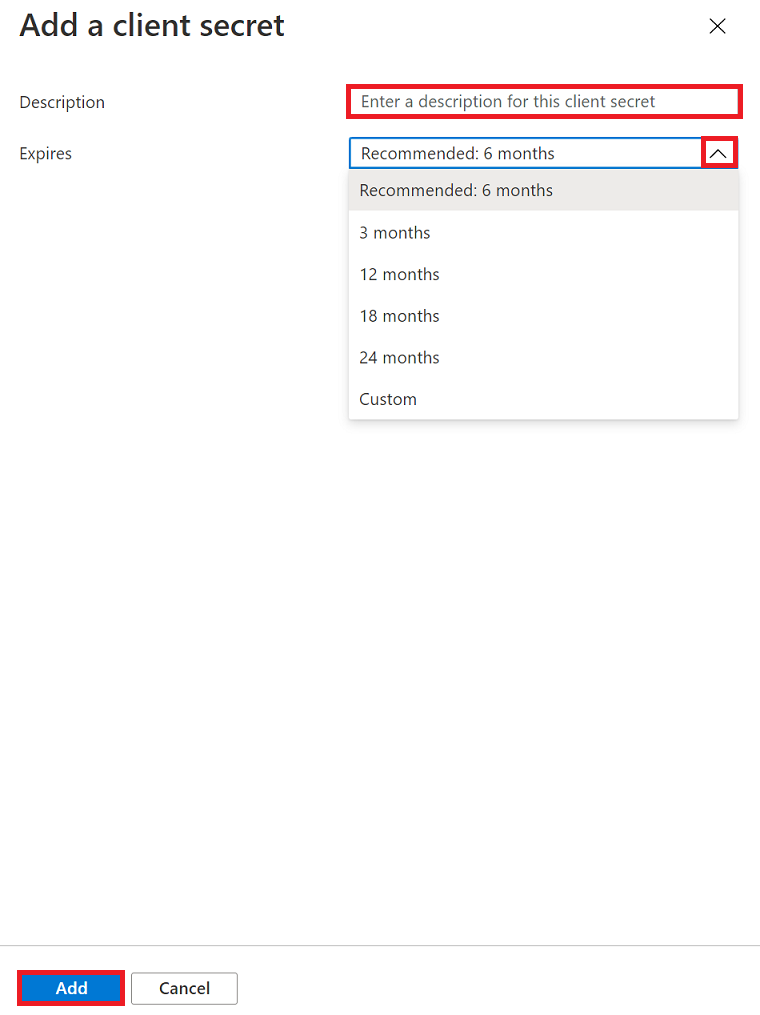Click the empty footer area beside Cancel

coord(498,988)
